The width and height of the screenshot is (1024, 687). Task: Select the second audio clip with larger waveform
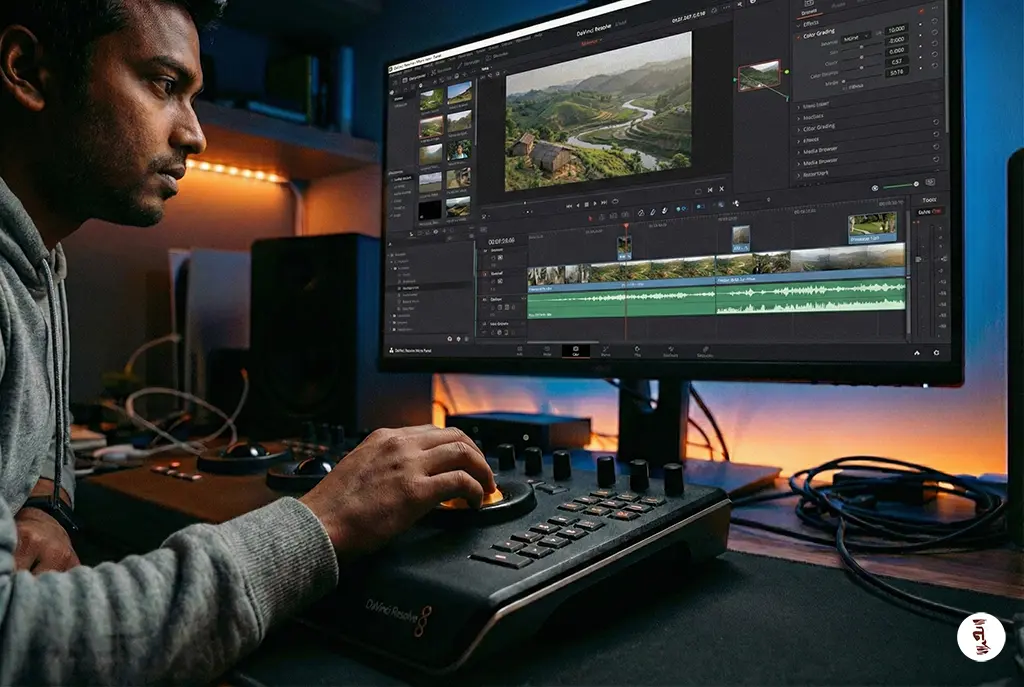[811, 297]
